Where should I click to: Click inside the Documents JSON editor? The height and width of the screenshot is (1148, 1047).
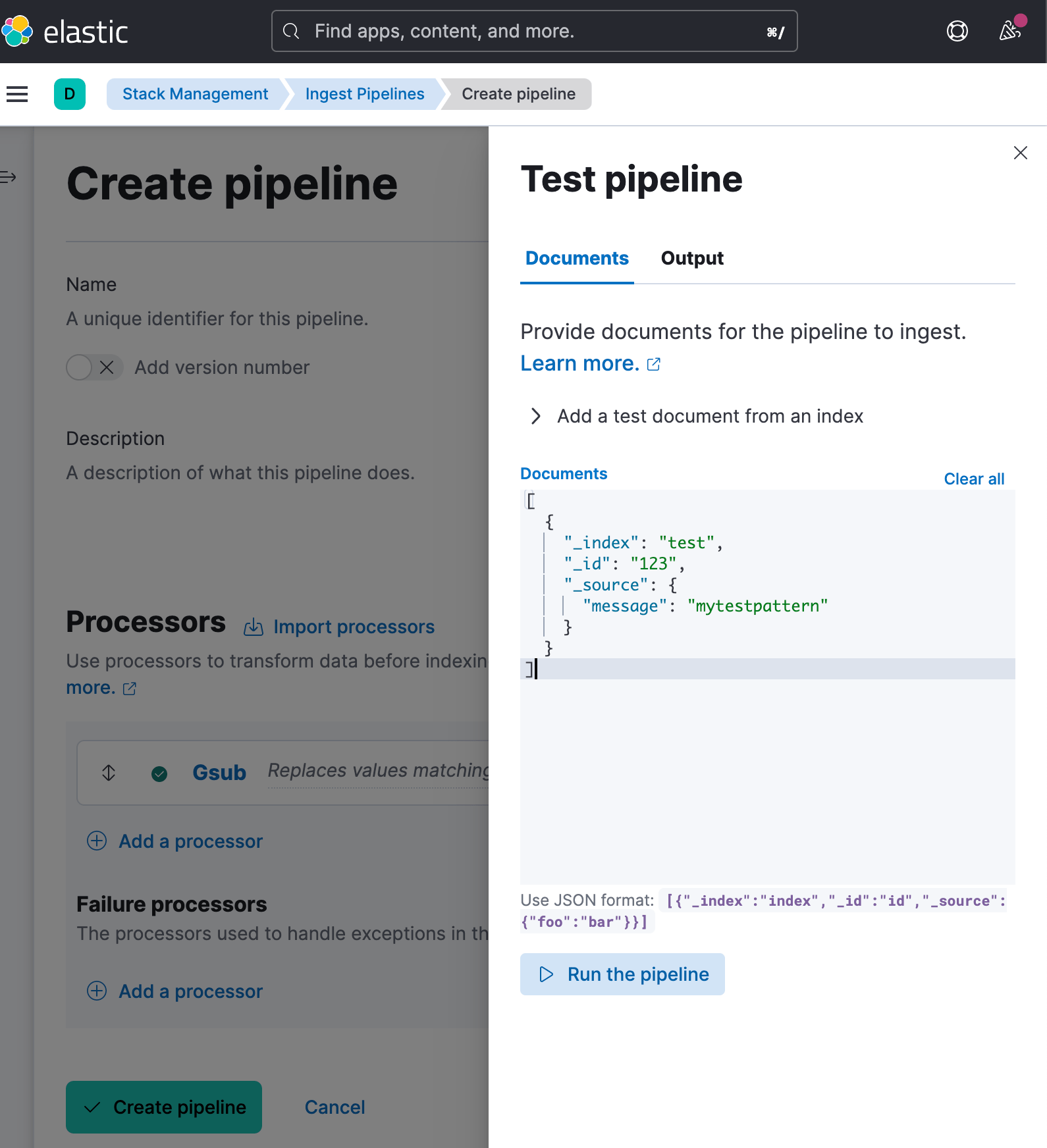coord(767,687)
